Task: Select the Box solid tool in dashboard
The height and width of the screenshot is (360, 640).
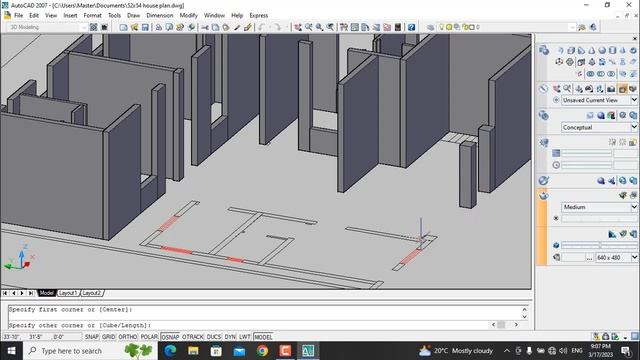Action: pos(571,51)
